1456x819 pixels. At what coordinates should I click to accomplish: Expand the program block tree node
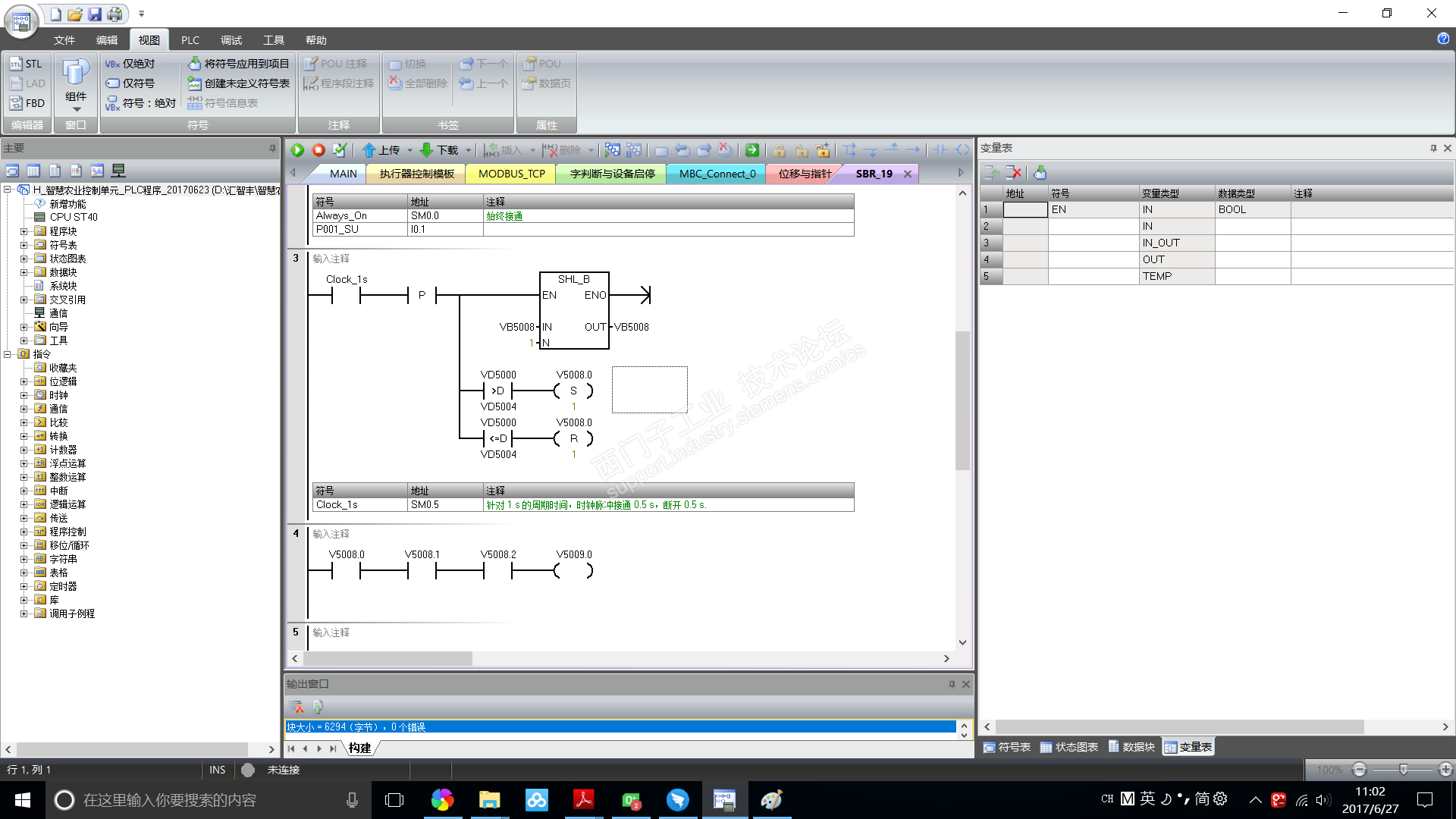pyautogui.click(x=24, y=231)
